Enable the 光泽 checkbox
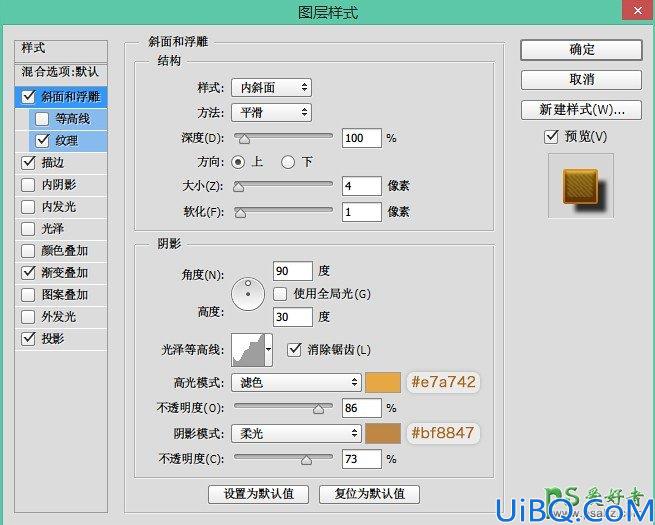The image size is (655, 525). coord(28,229)
